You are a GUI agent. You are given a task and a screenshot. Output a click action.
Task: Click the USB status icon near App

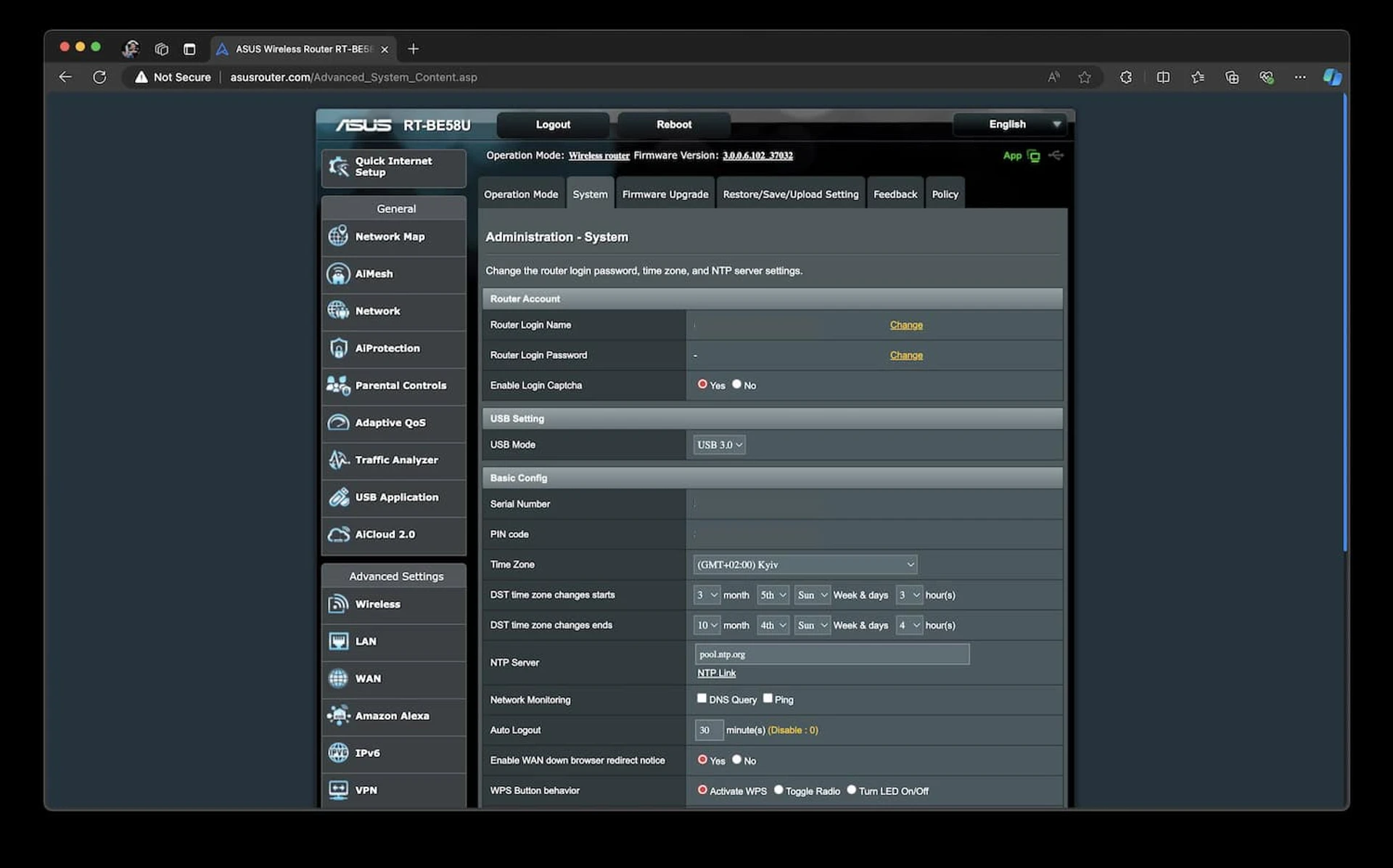point(1056,155)
